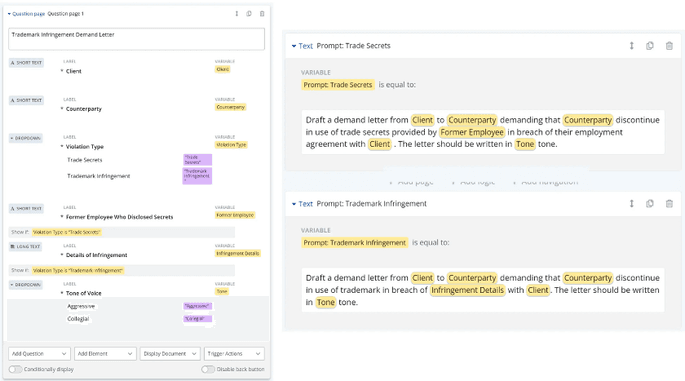The height and width of the screenshot is (381, 685).
Task: Open the Trigger Actions dropdown
Action: [x=234, y=353]
